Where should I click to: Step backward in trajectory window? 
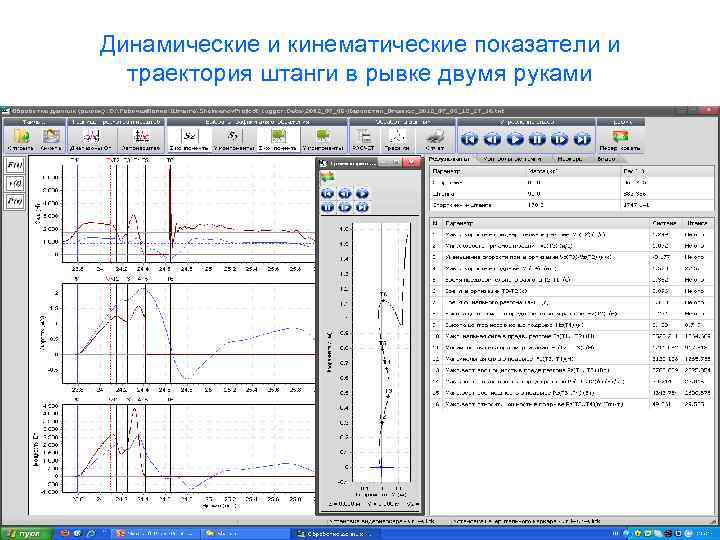pyautogui.click(x=344, y=193)
